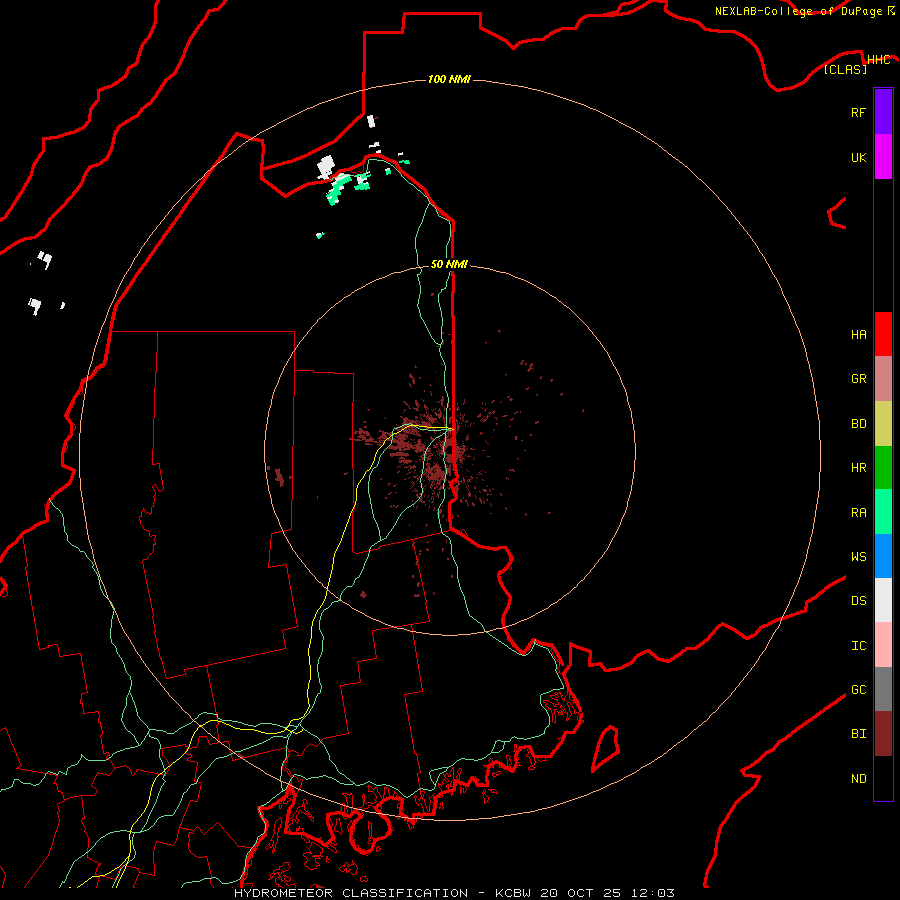Click the RA legend label
The image size is (900, 900).
click(x=858, y=513)
